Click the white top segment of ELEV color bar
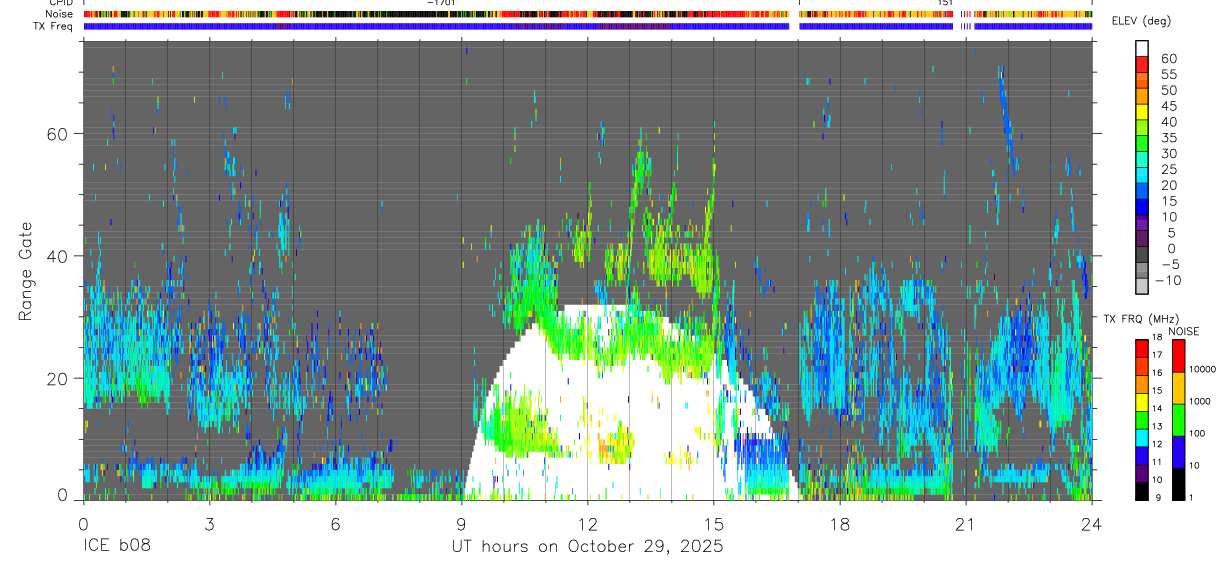Viewport: 1228px width, 567px height. (1142, 48)
